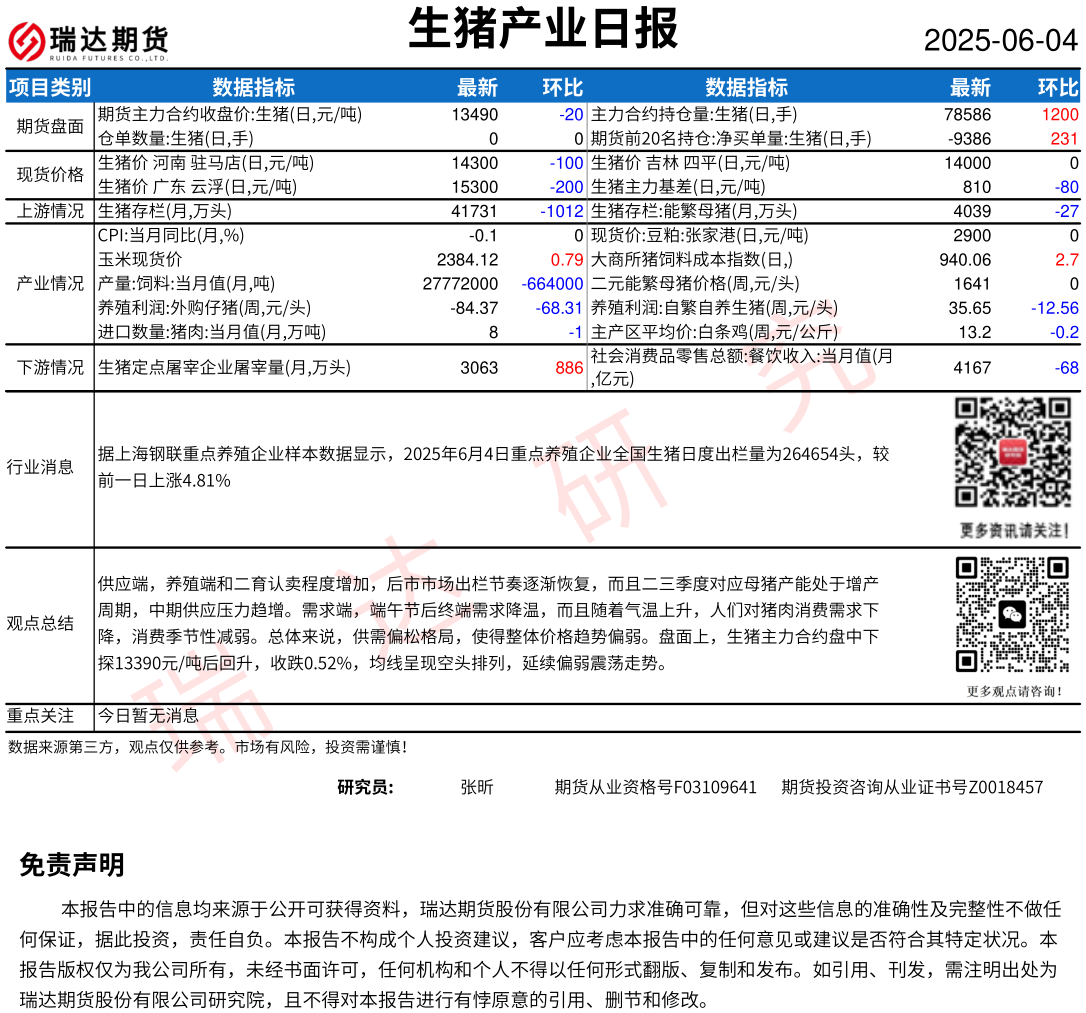1086x1013 pixels.
Task: Select the report title 生猪产业日报
Action: point(543,29)
